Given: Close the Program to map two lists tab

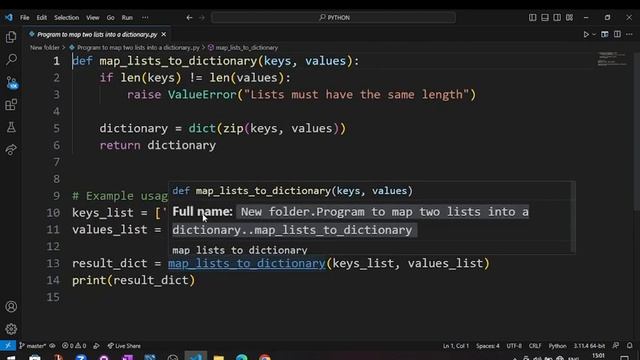Looking at the screenshot, I should tap(164, 35).
